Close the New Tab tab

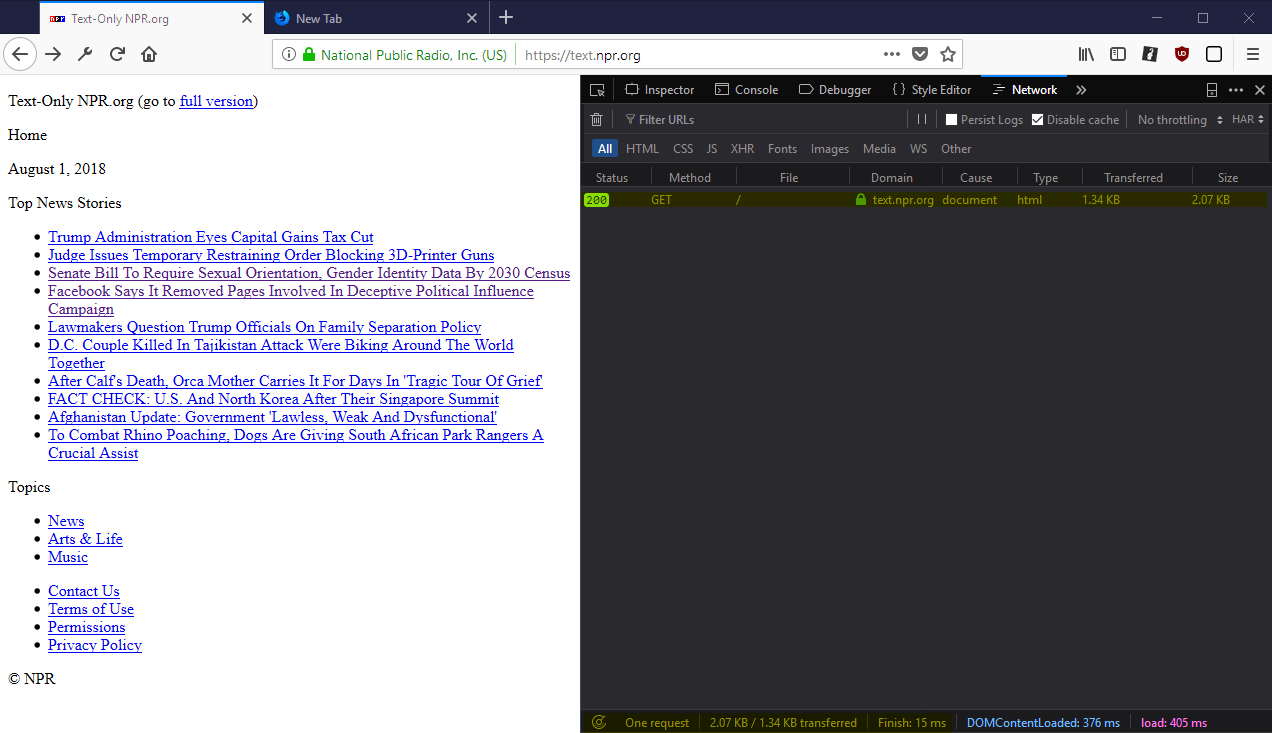point(473,18)
